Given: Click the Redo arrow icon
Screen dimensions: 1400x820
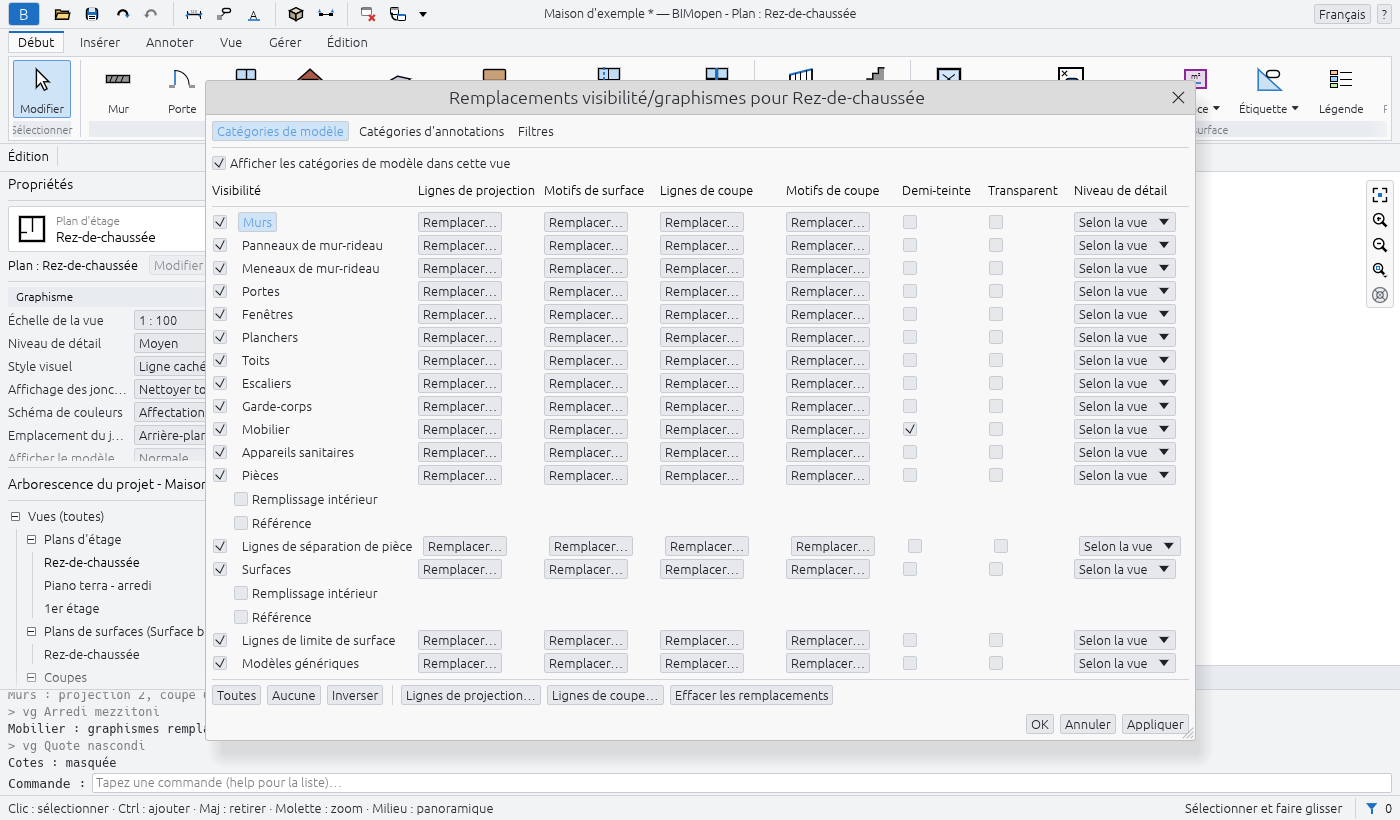Looking at the screenshot, I should [151, 14].
